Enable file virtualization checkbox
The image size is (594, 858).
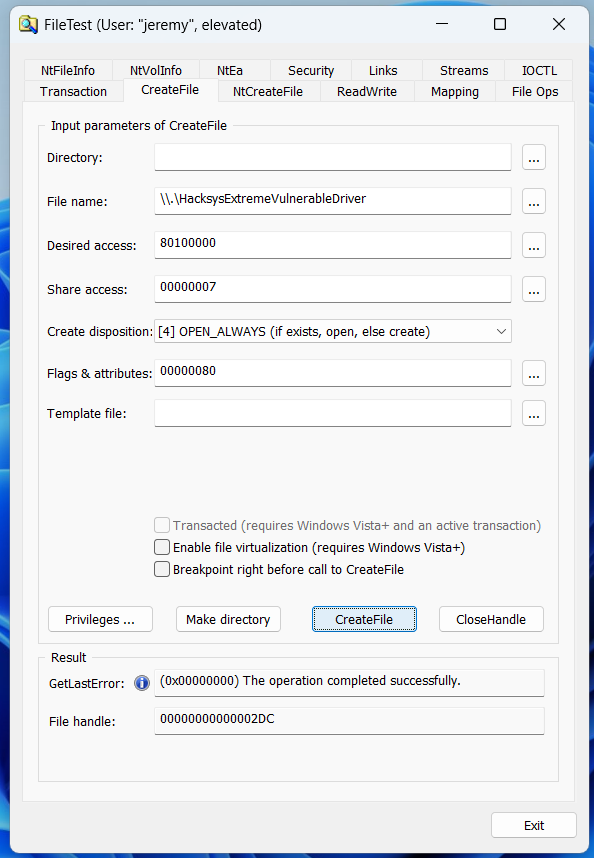click(162, 547)
